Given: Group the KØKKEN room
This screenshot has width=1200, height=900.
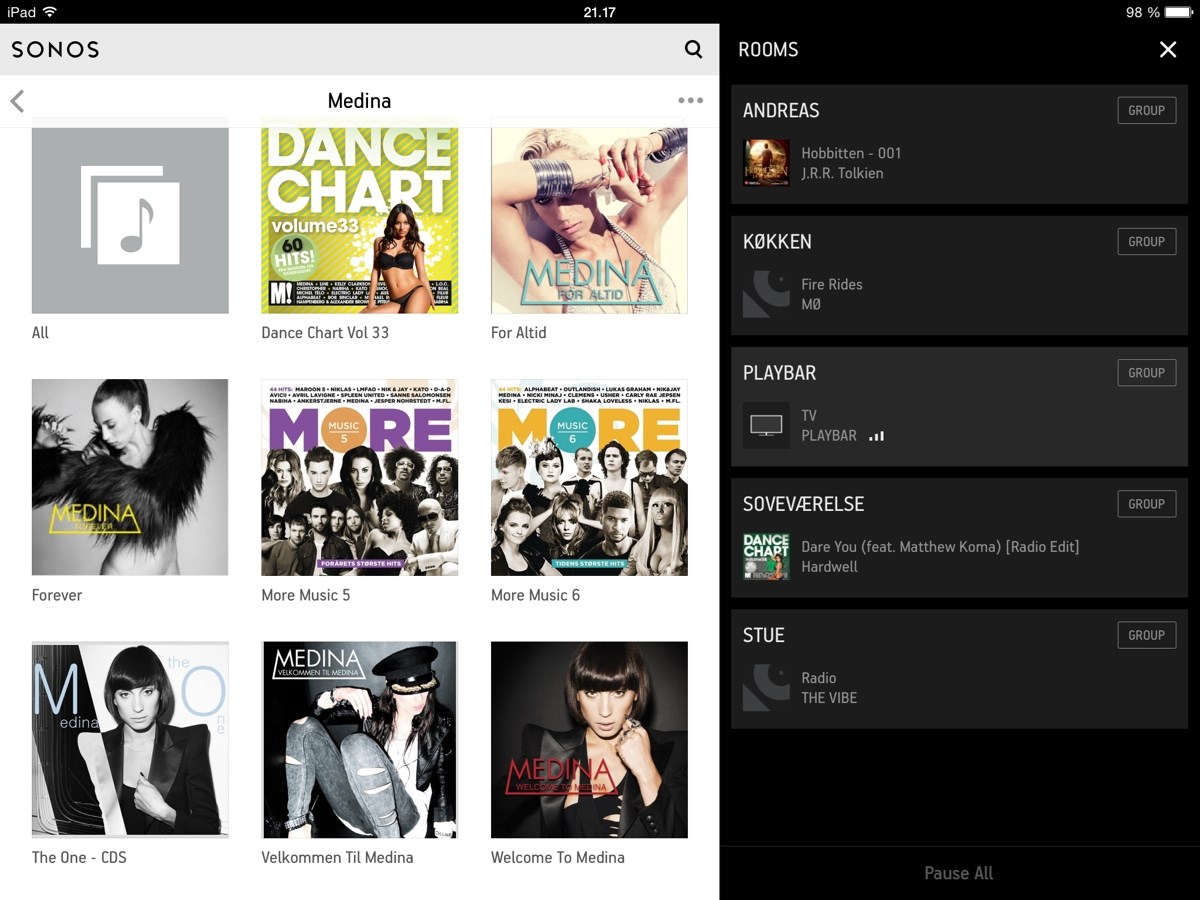Looking at the screenshot, I should pos(1146,241).
